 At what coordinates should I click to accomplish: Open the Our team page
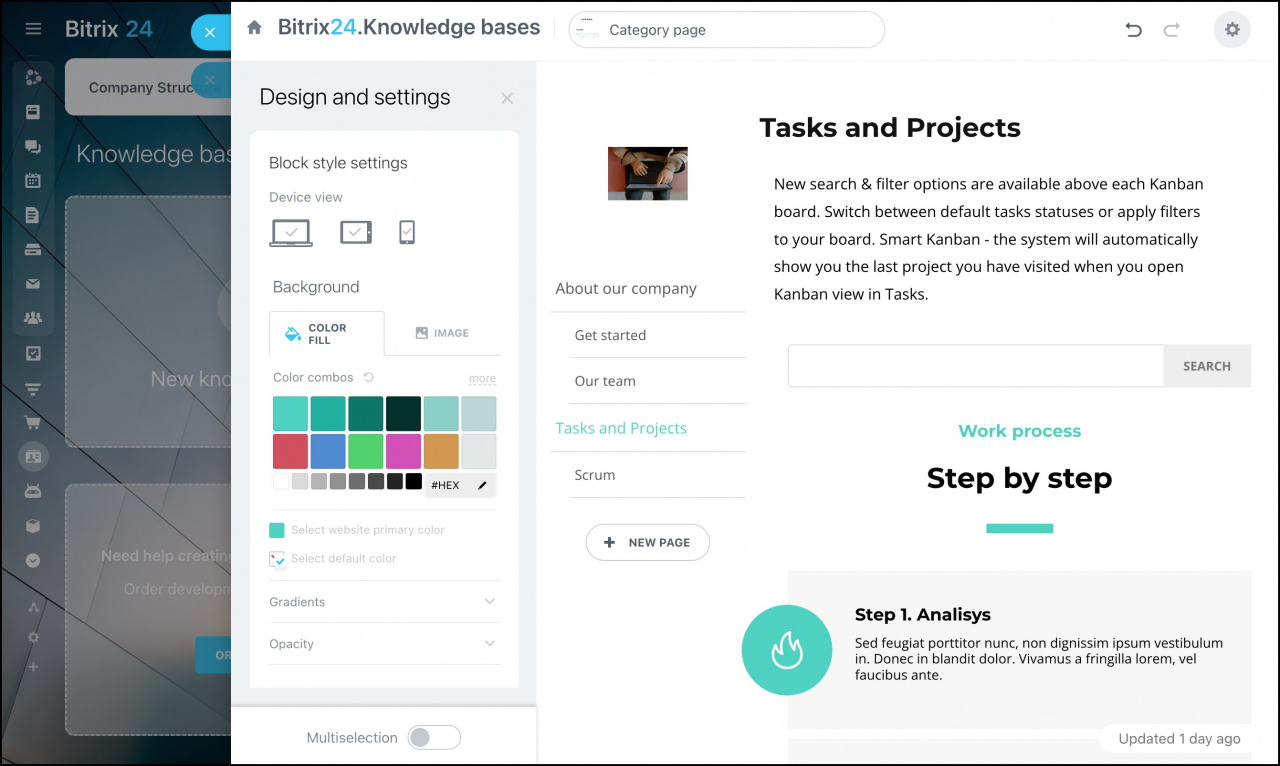point(605,381)
